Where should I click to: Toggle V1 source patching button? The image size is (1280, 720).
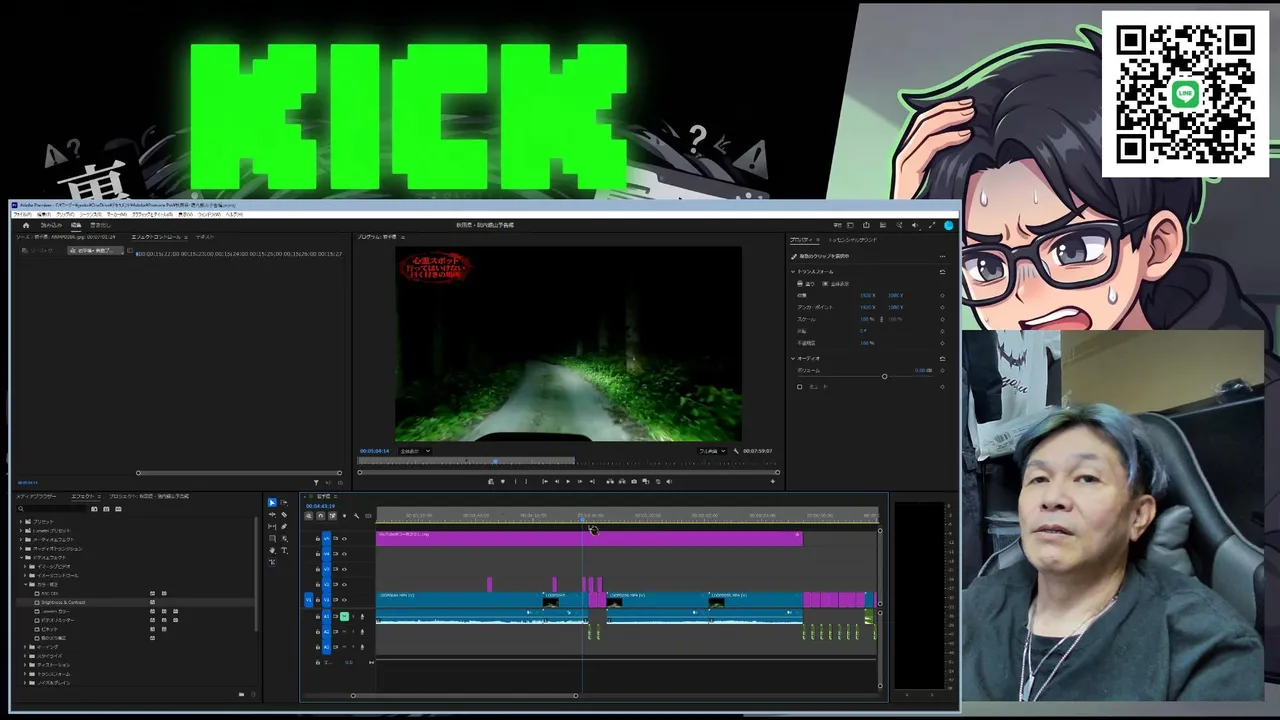click(308, 600)
